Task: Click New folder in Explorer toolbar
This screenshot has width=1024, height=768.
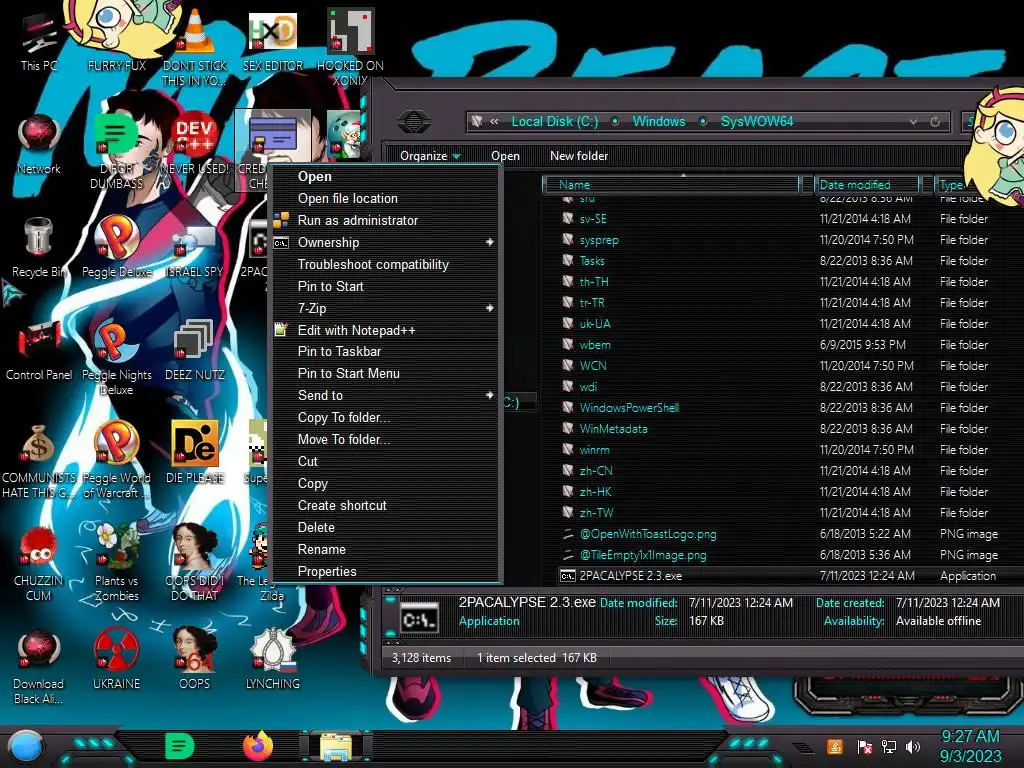Action: [x=579, y=156]
